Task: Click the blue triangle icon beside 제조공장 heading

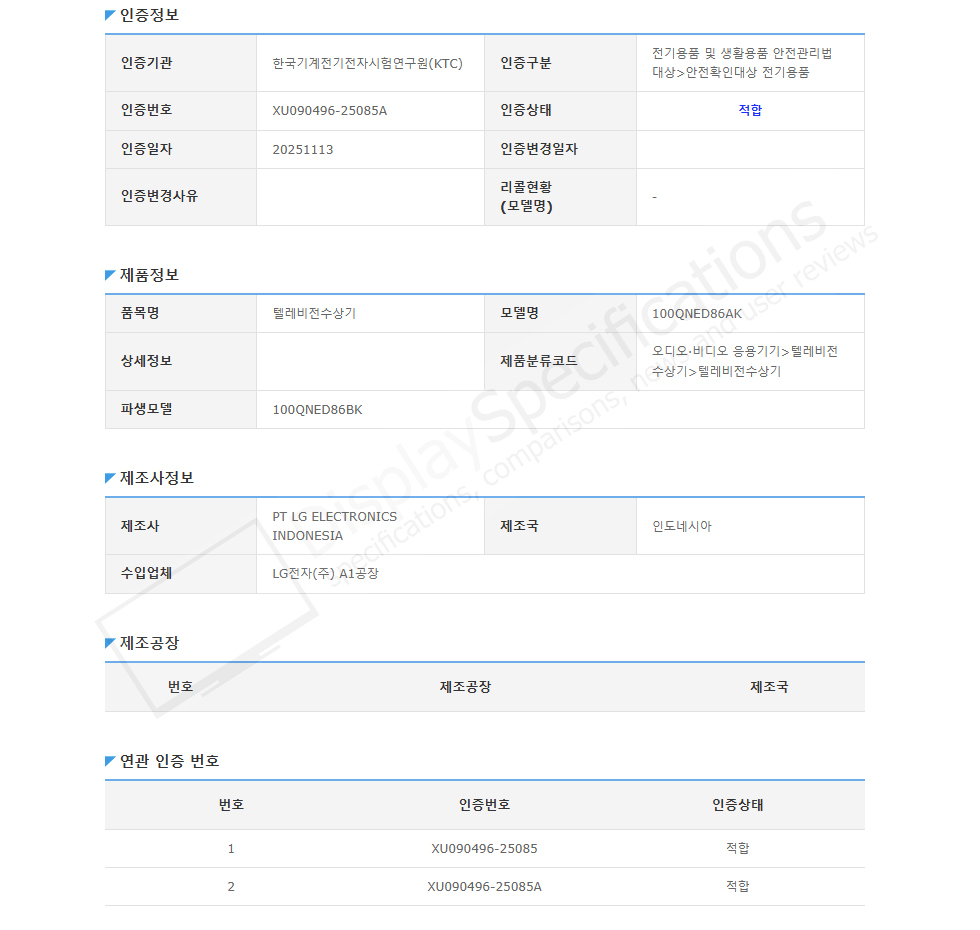Action: [x=110, y=643]
